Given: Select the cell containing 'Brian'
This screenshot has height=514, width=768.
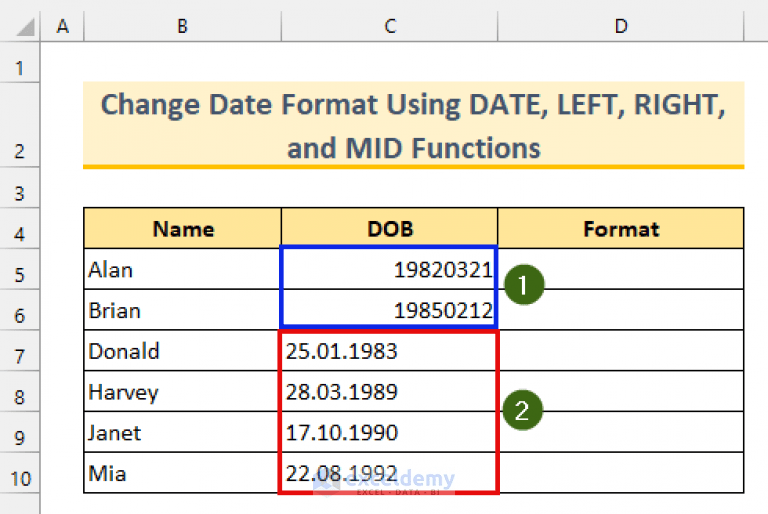Looking at the screenshot, I should click(x=183, y=310).
